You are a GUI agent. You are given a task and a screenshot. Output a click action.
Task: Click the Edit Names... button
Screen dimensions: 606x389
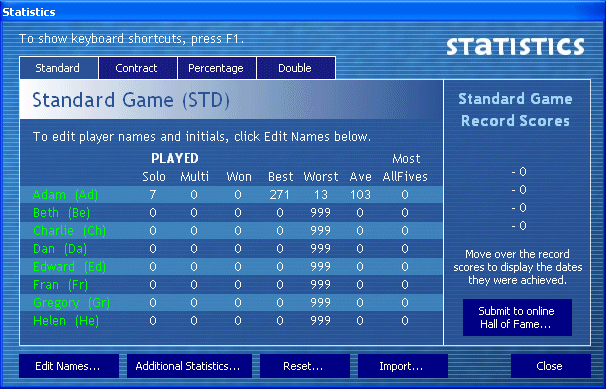(68, 366)
